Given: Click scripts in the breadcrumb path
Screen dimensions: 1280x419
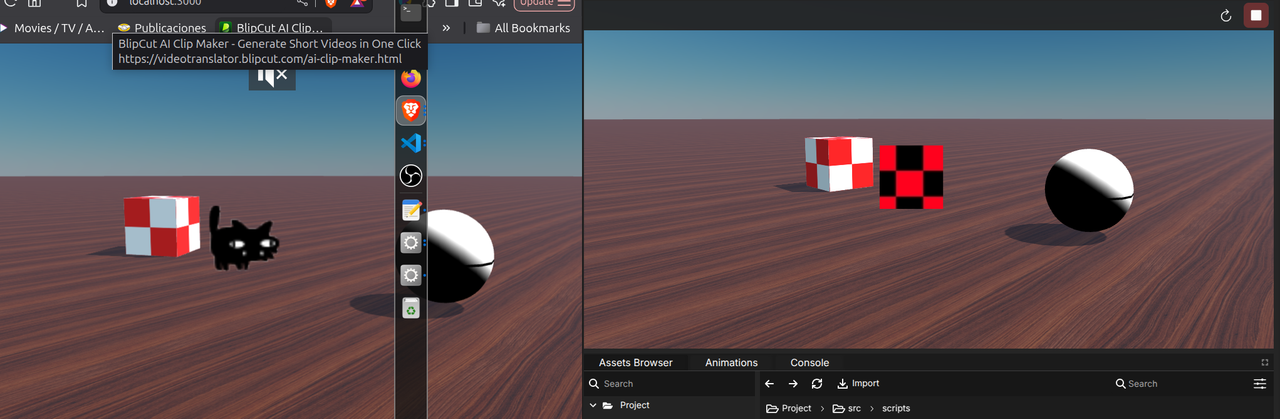Looking at the screenshot, I should point(896,408).
